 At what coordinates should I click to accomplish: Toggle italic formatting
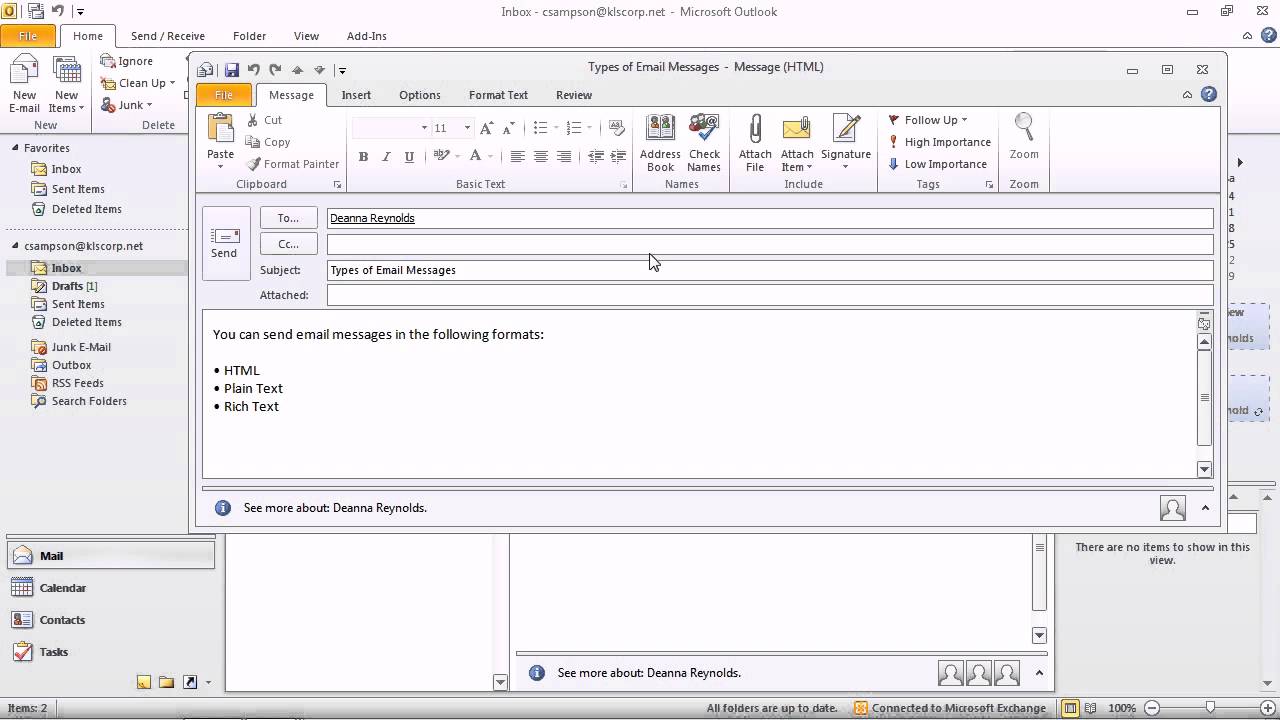(x=386, y=157)
